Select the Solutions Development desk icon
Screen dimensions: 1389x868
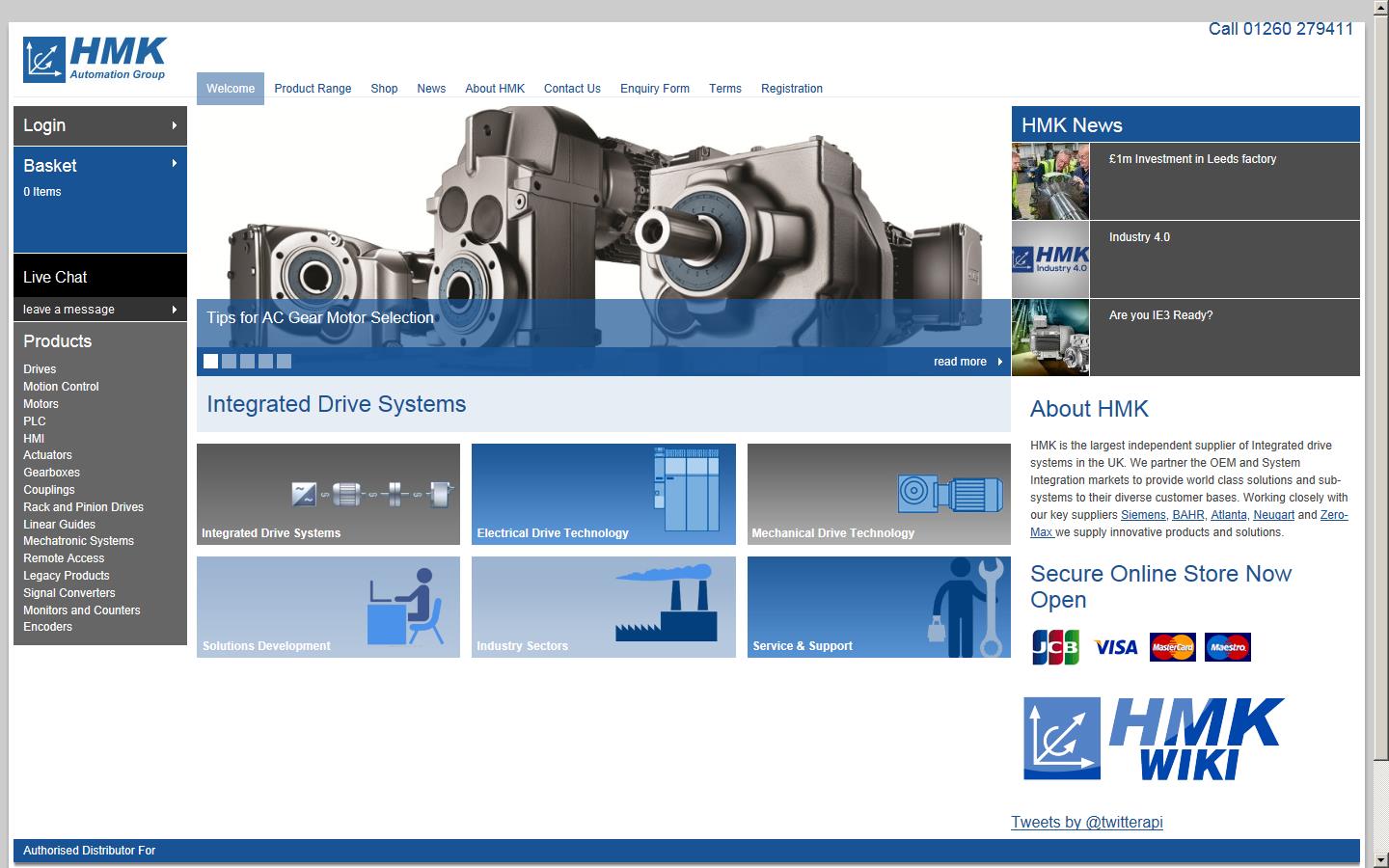tap(405, 603)
